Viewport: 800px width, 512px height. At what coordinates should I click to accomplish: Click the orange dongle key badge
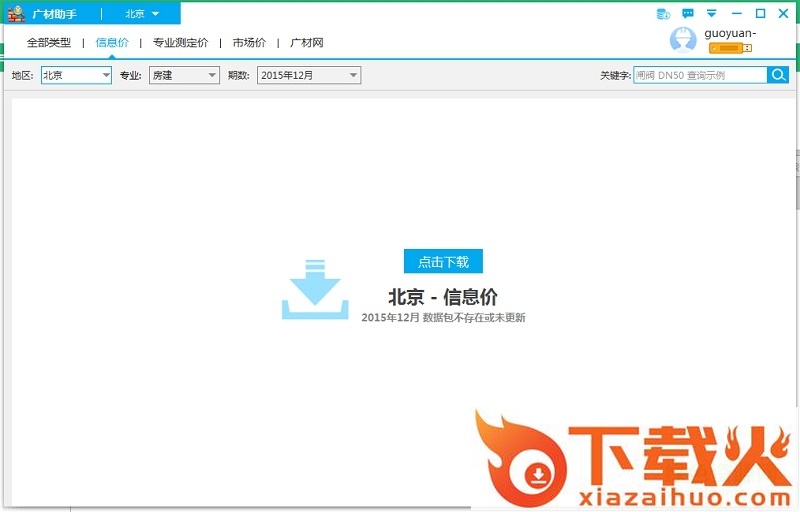(730, 48)
